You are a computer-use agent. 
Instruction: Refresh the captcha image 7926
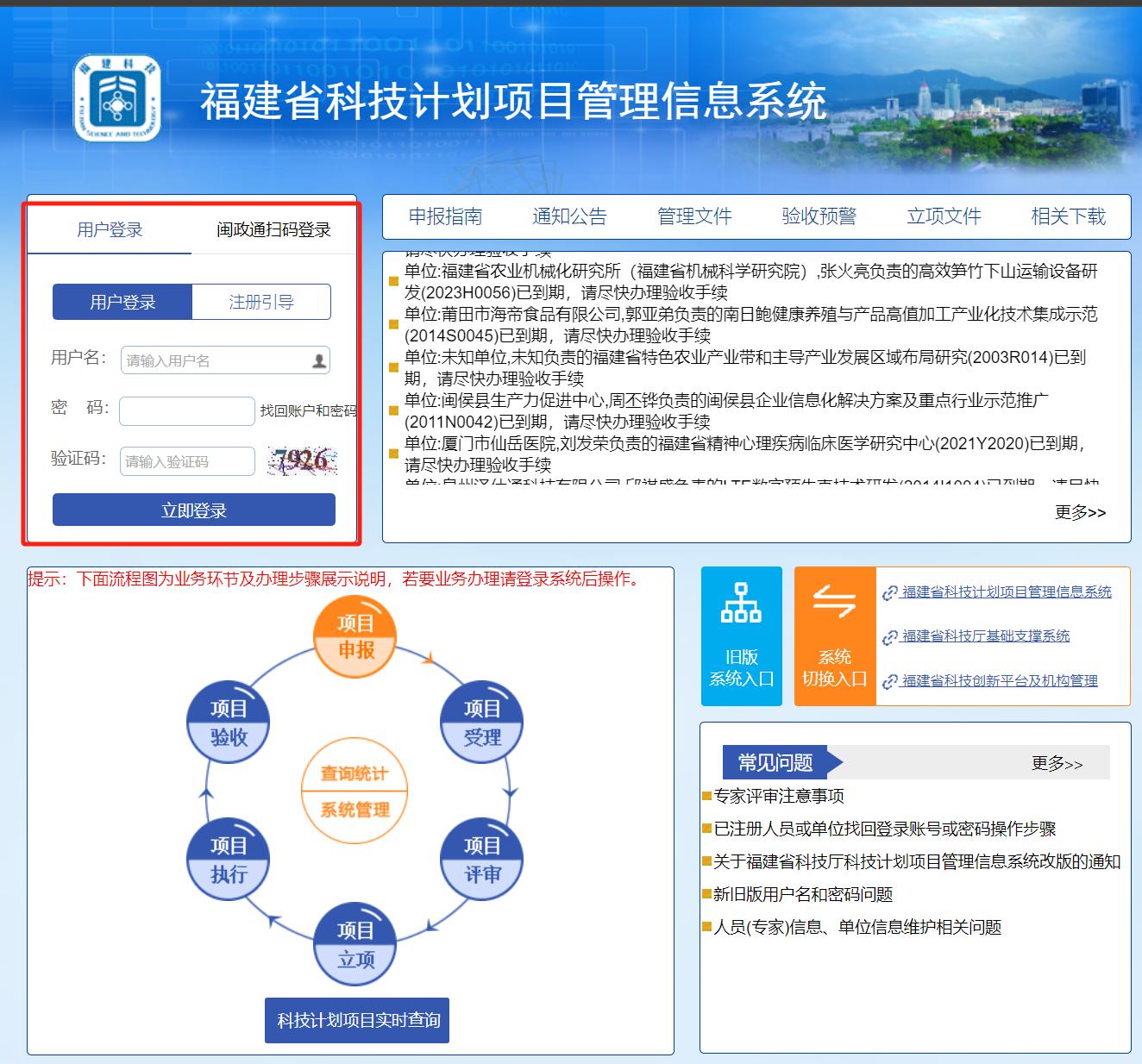coord(302,460)
